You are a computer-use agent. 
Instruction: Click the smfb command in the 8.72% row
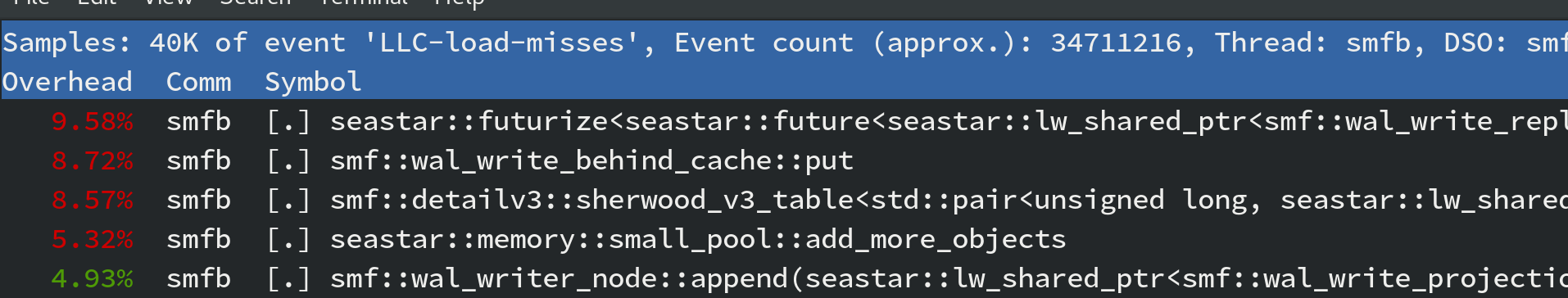tap(198, 160)
